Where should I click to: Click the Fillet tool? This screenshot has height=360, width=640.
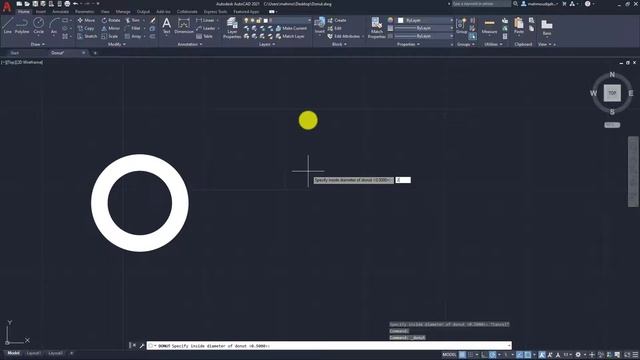click(133, 28)
